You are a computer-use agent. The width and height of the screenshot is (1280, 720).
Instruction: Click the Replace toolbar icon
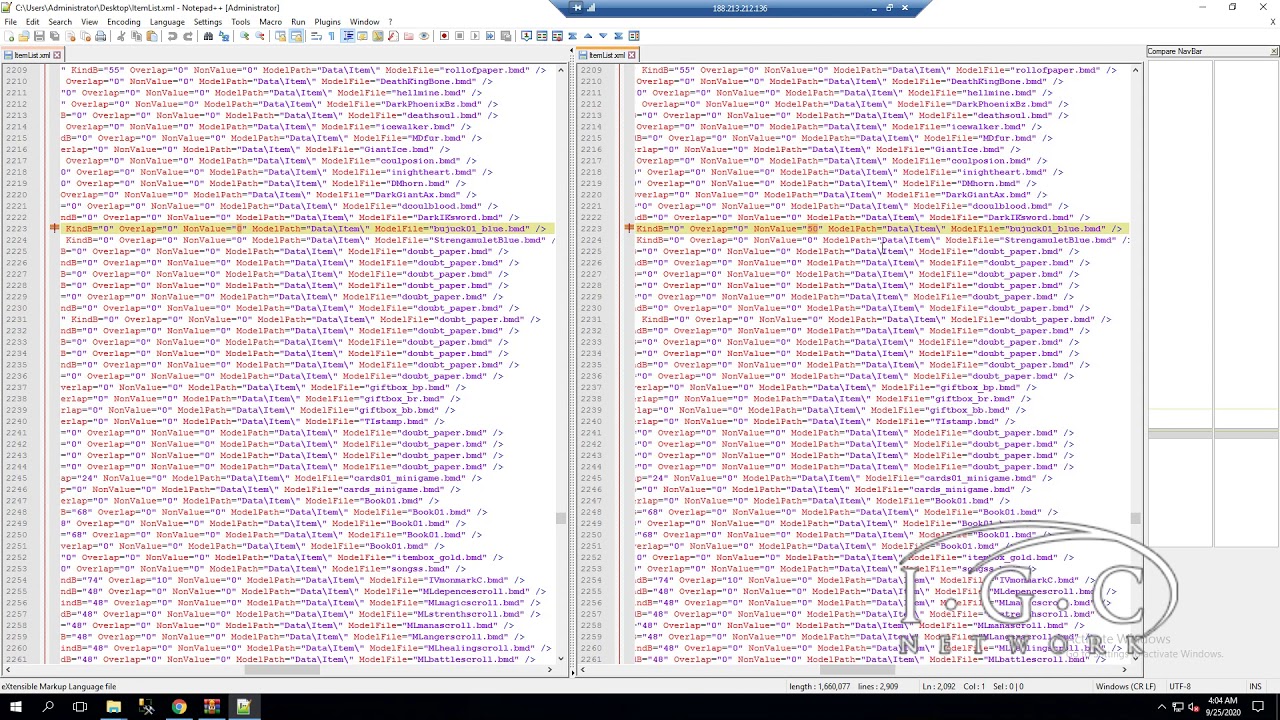224,36
